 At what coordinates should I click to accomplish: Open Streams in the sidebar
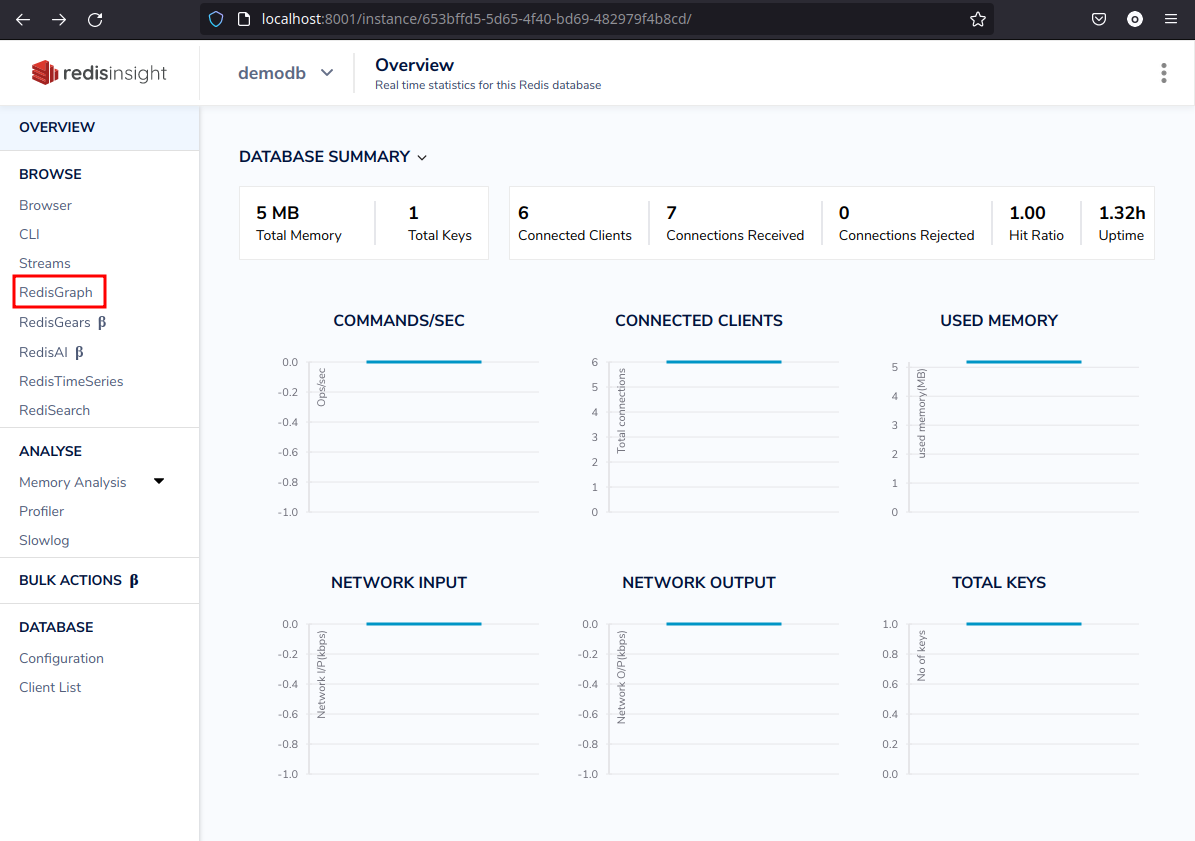tap(45, 263)
